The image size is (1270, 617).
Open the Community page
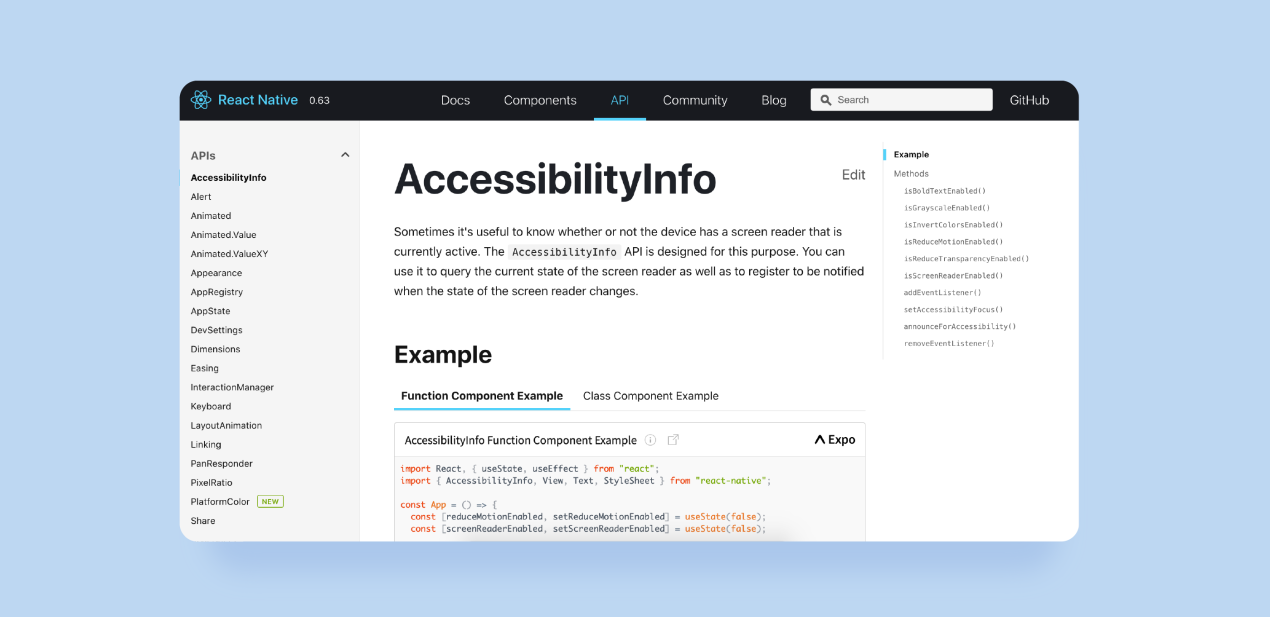[x=695, y=100]
